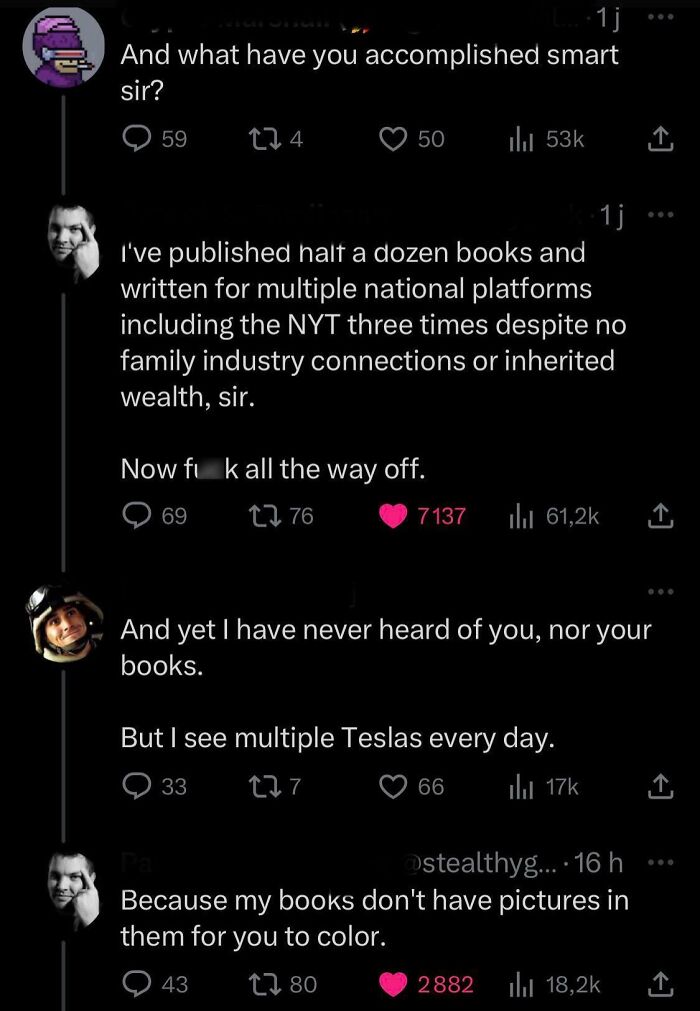Share the 'multiple Teslas every day' tweet
The height and width of the screenshot is (1011, 700).
[x=659, y=787]
